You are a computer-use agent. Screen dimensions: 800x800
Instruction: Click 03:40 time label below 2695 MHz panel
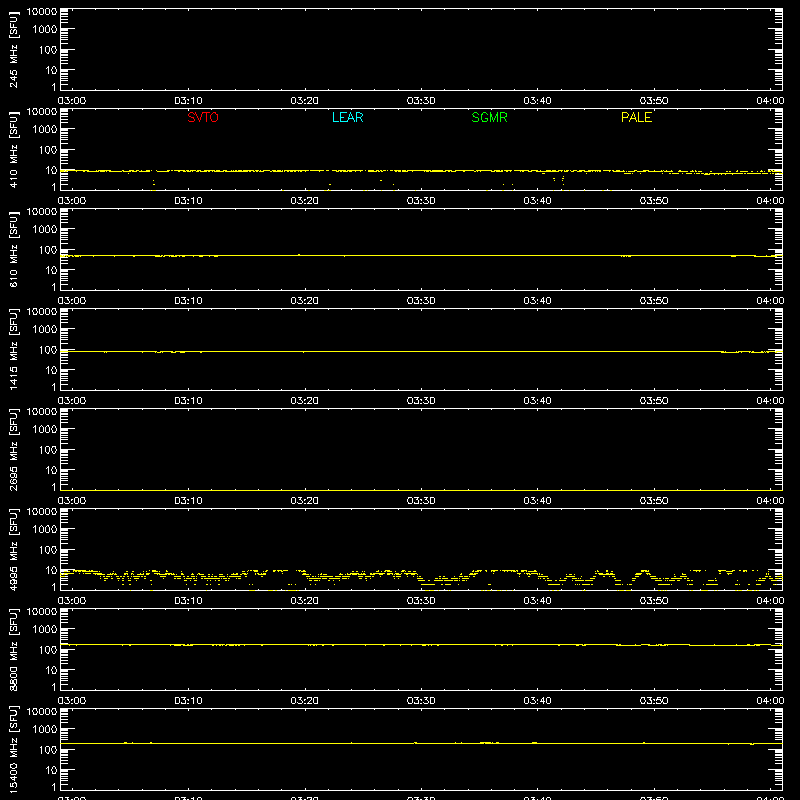pyautogui.click(x=537, y=501)
